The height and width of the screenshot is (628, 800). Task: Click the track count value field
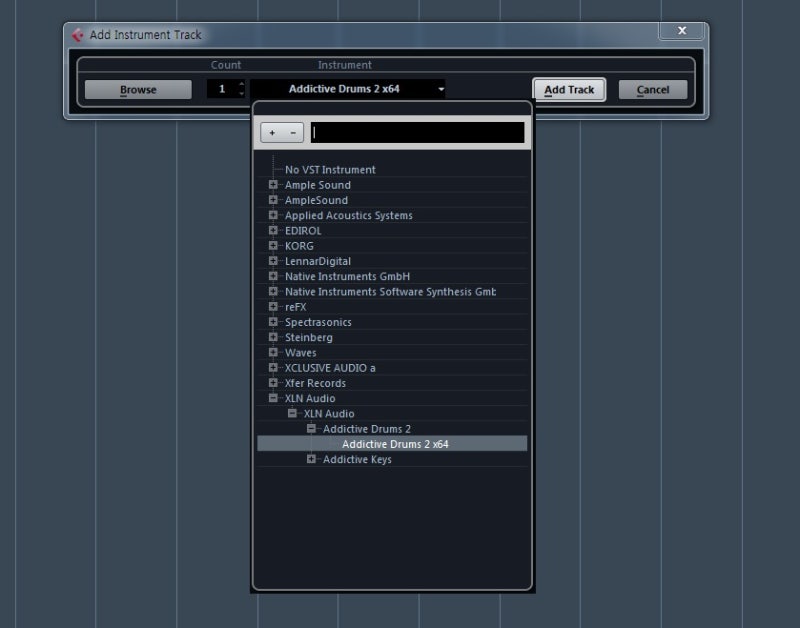pos(222,89)
